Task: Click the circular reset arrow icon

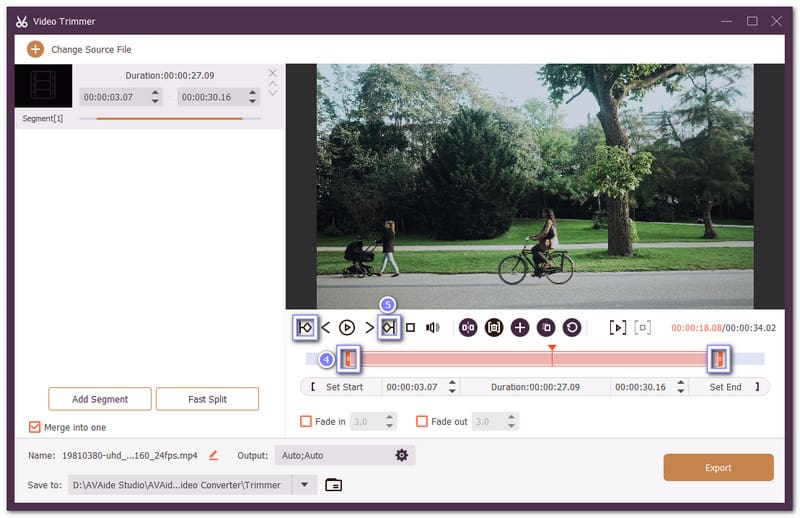Action: coord(572,327)
